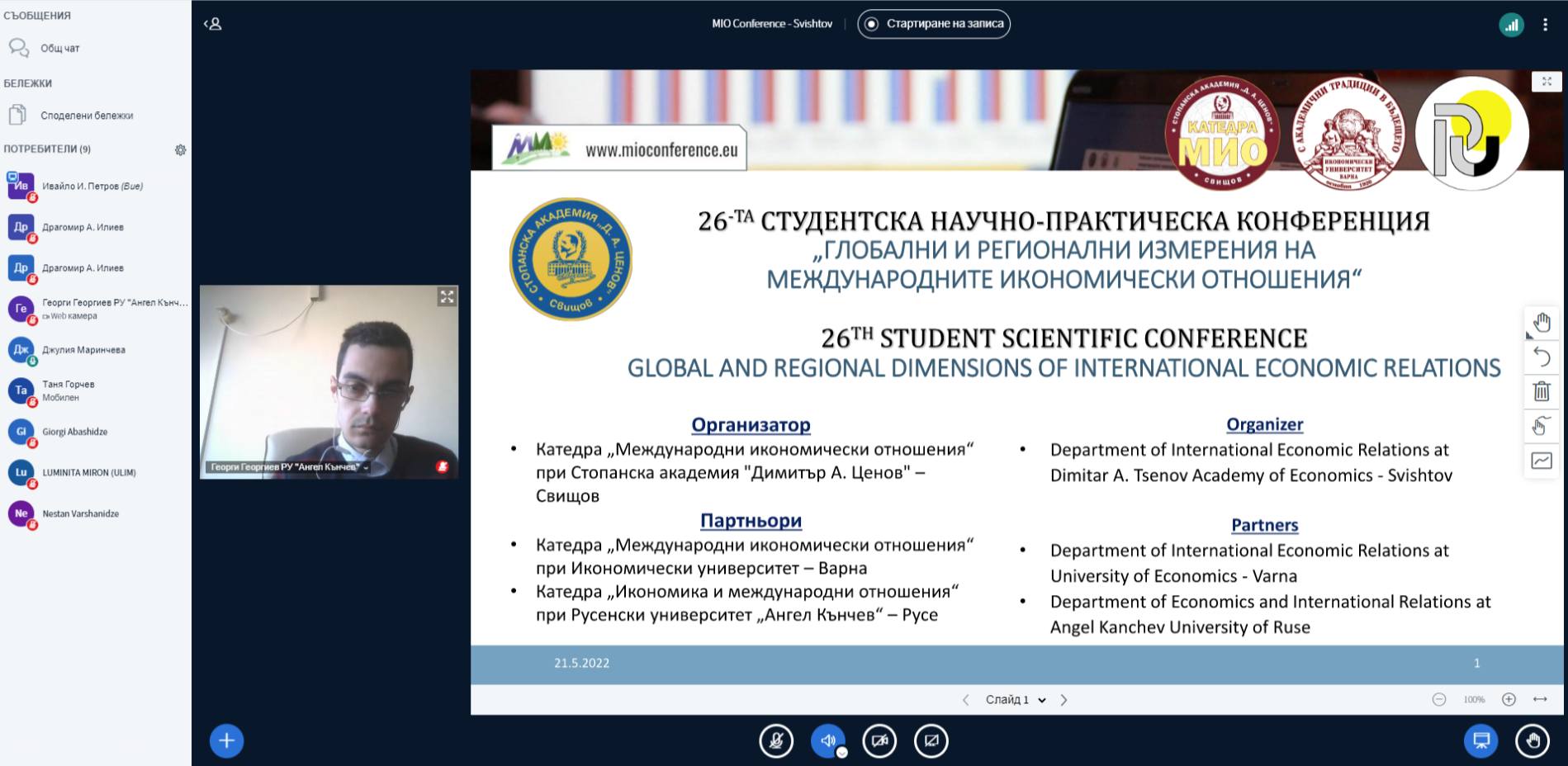Undo last whiteboard annotation
This screenshot has height=766, width=1568.
point(1542,357)
